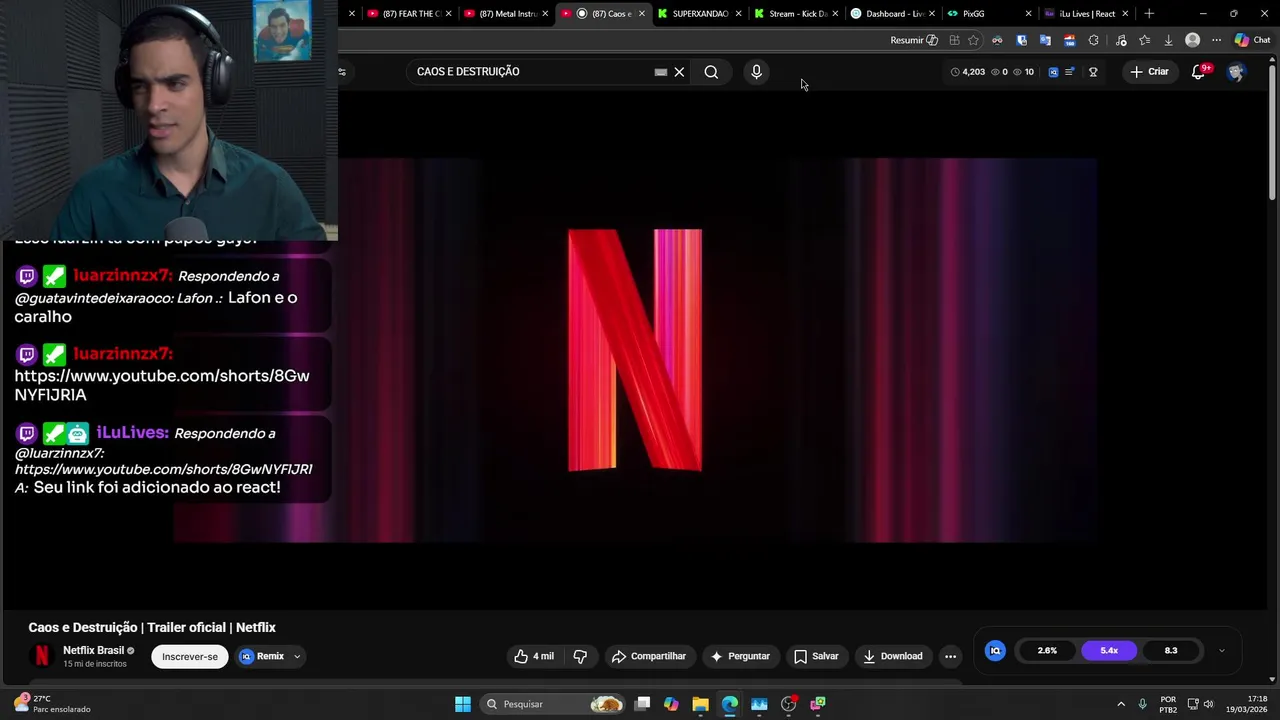Screen dimensions: 1280x720
Task: Show hidden system tray icons
Action: 1121,704
